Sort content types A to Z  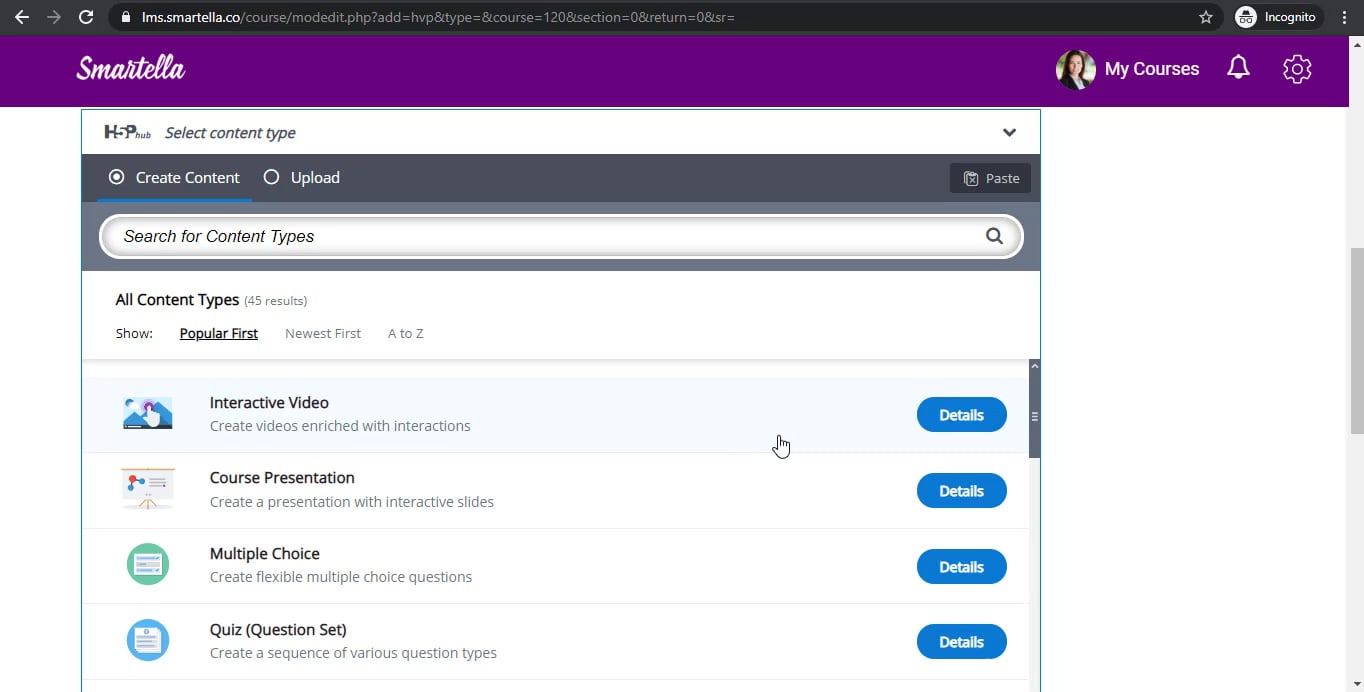coord(406,333)
